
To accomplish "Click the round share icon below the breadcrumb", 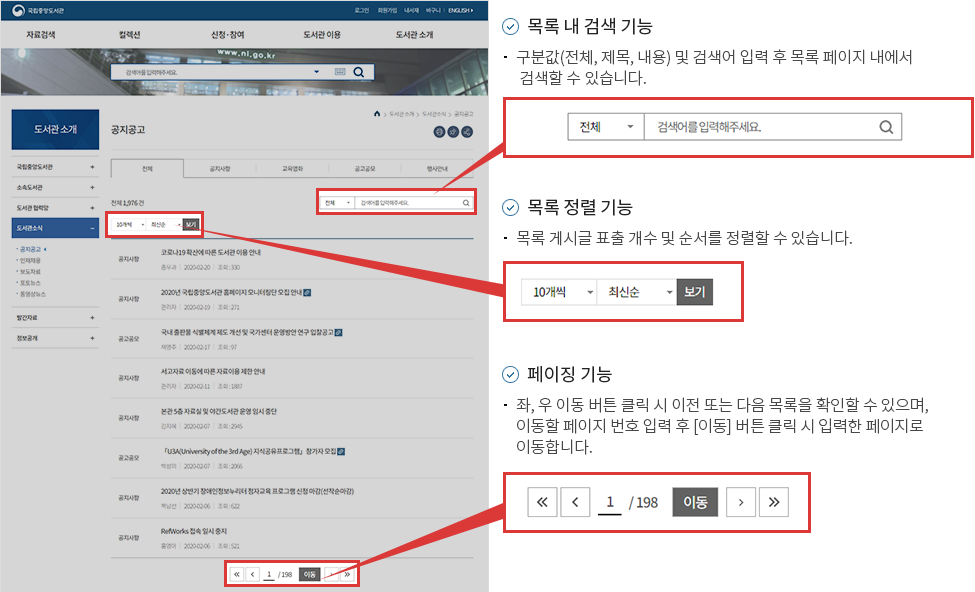I will [x=467, y=132].
